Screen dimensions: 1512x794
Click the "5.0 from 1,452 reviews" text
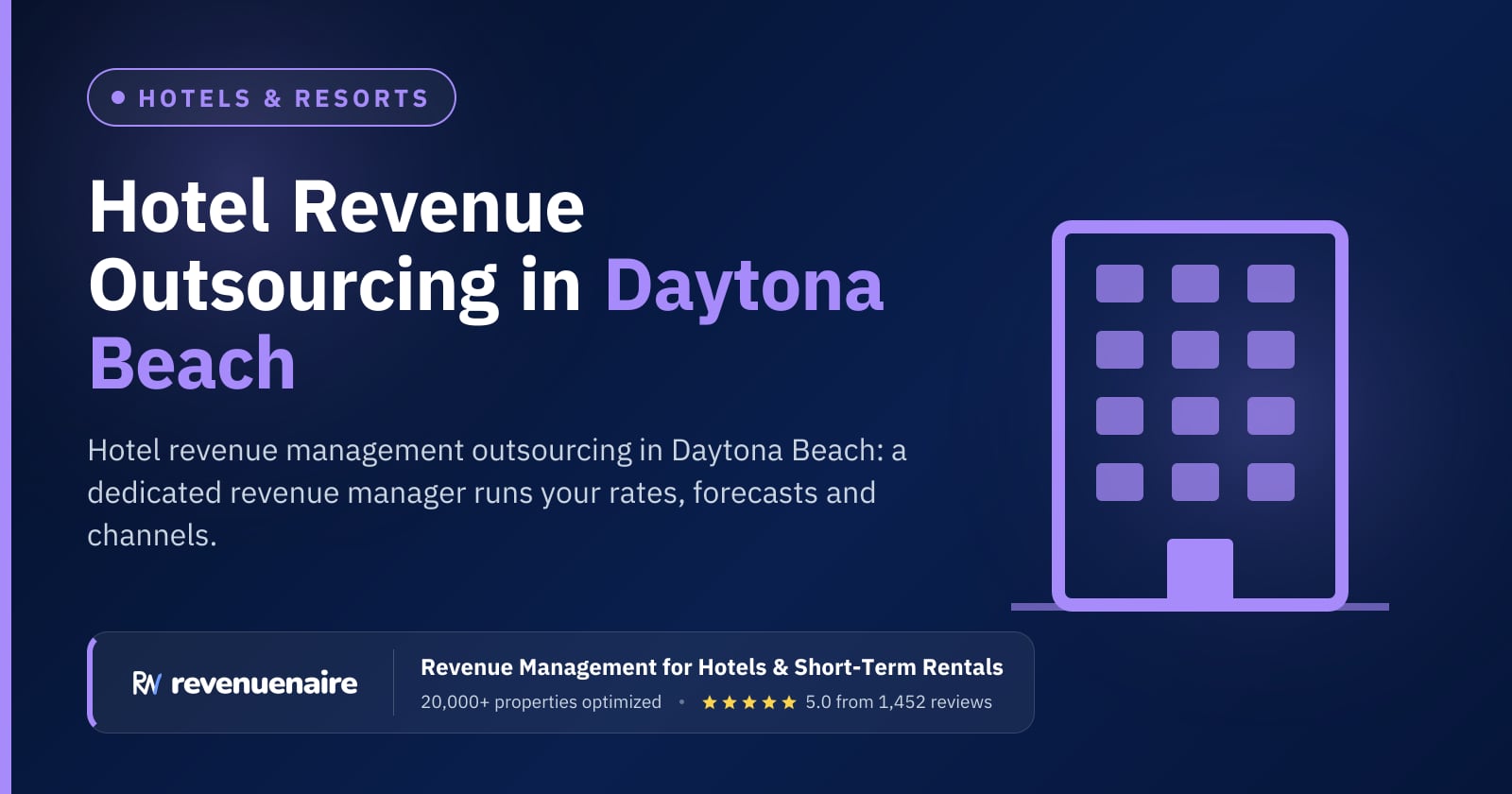[x=899, y=702]
